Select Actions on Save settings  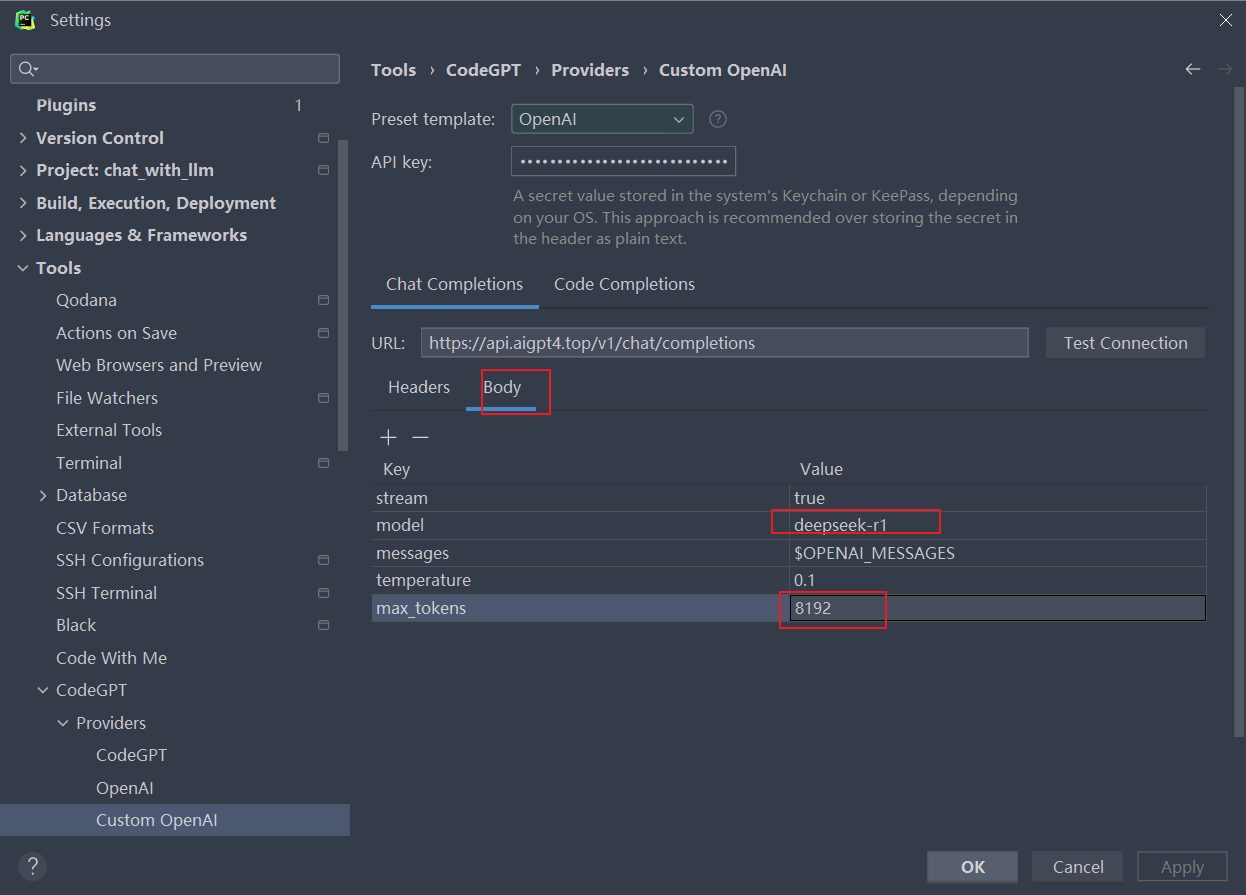(x=116, y=333)
